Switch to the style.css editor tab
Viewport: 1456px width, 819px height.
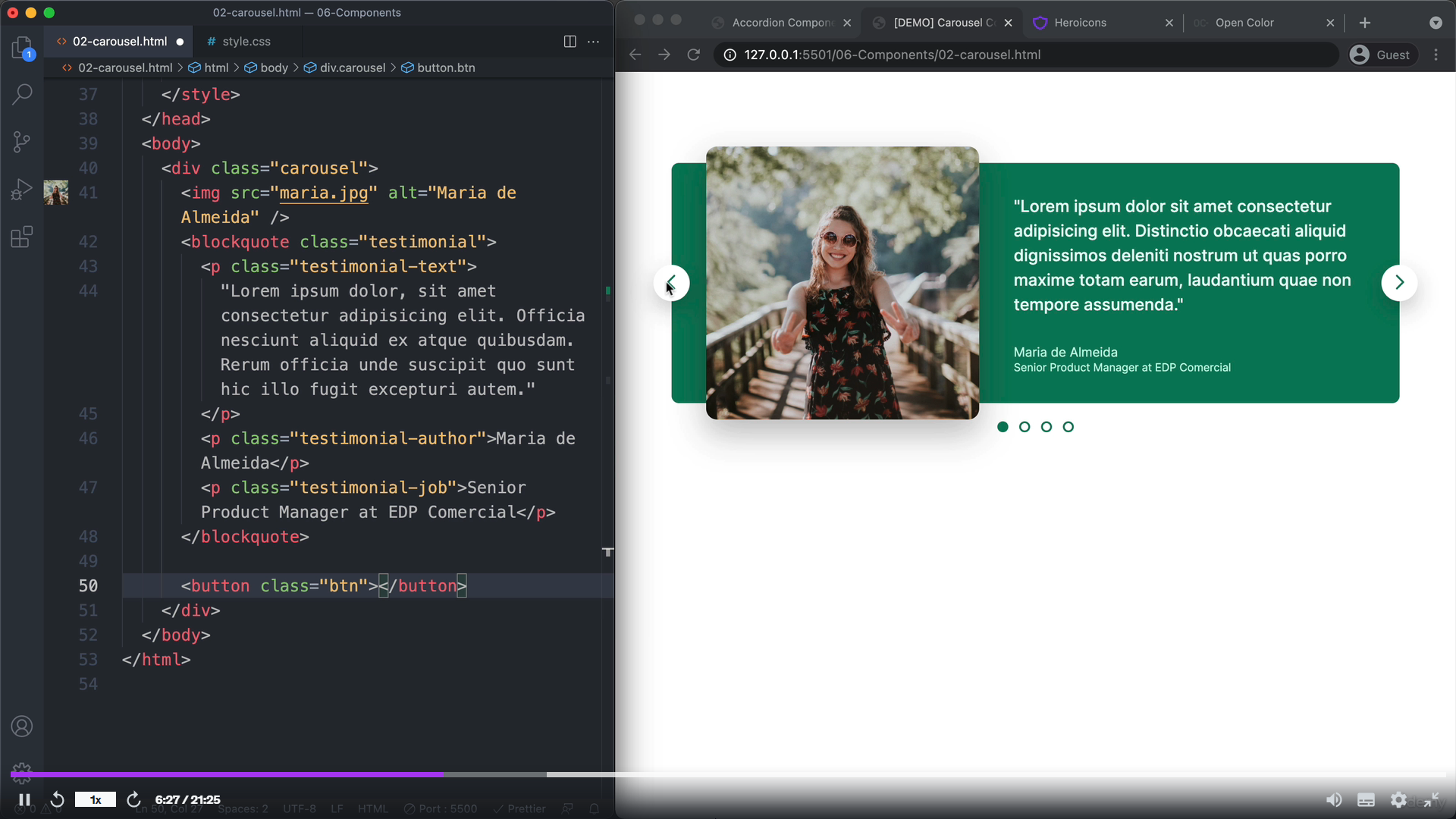tap(246, 42)
